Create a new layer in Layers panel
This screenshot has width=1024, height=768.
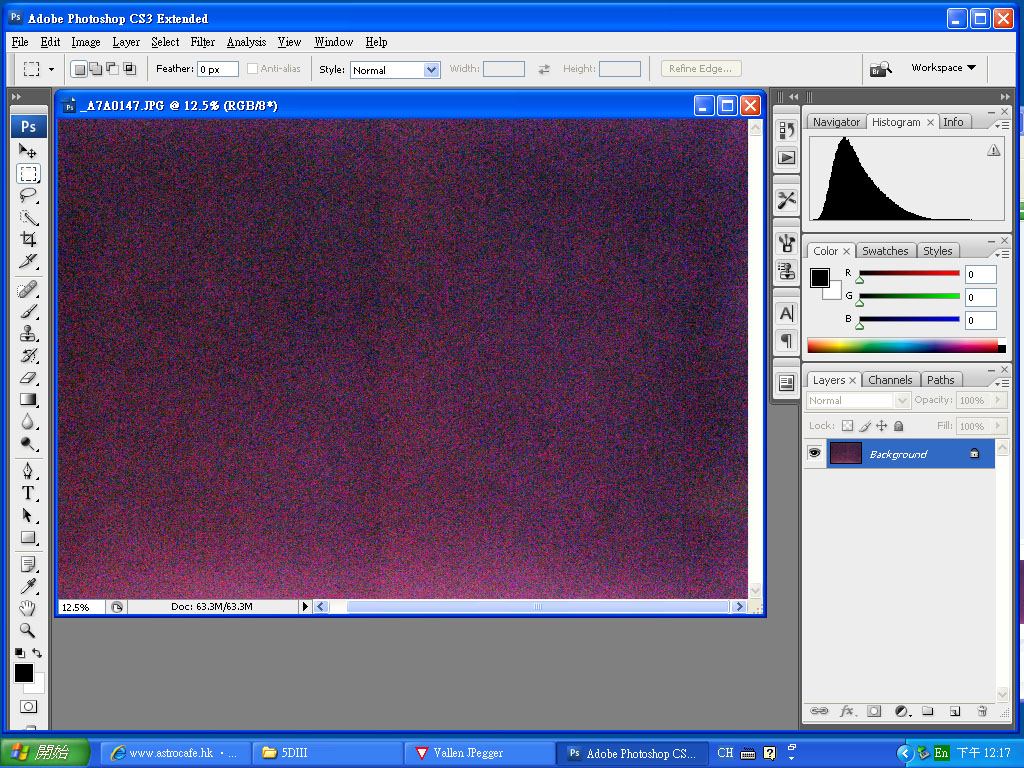coord(955,711)
